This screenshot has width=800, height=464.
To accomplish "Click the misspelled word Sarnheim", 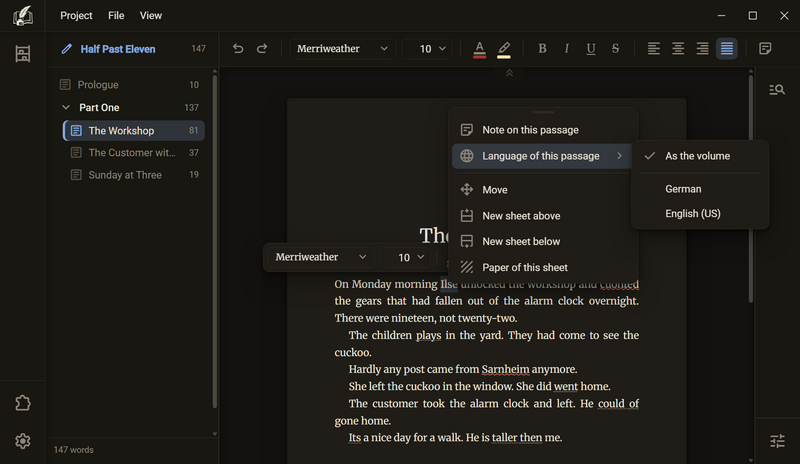I will coord(505,369).
